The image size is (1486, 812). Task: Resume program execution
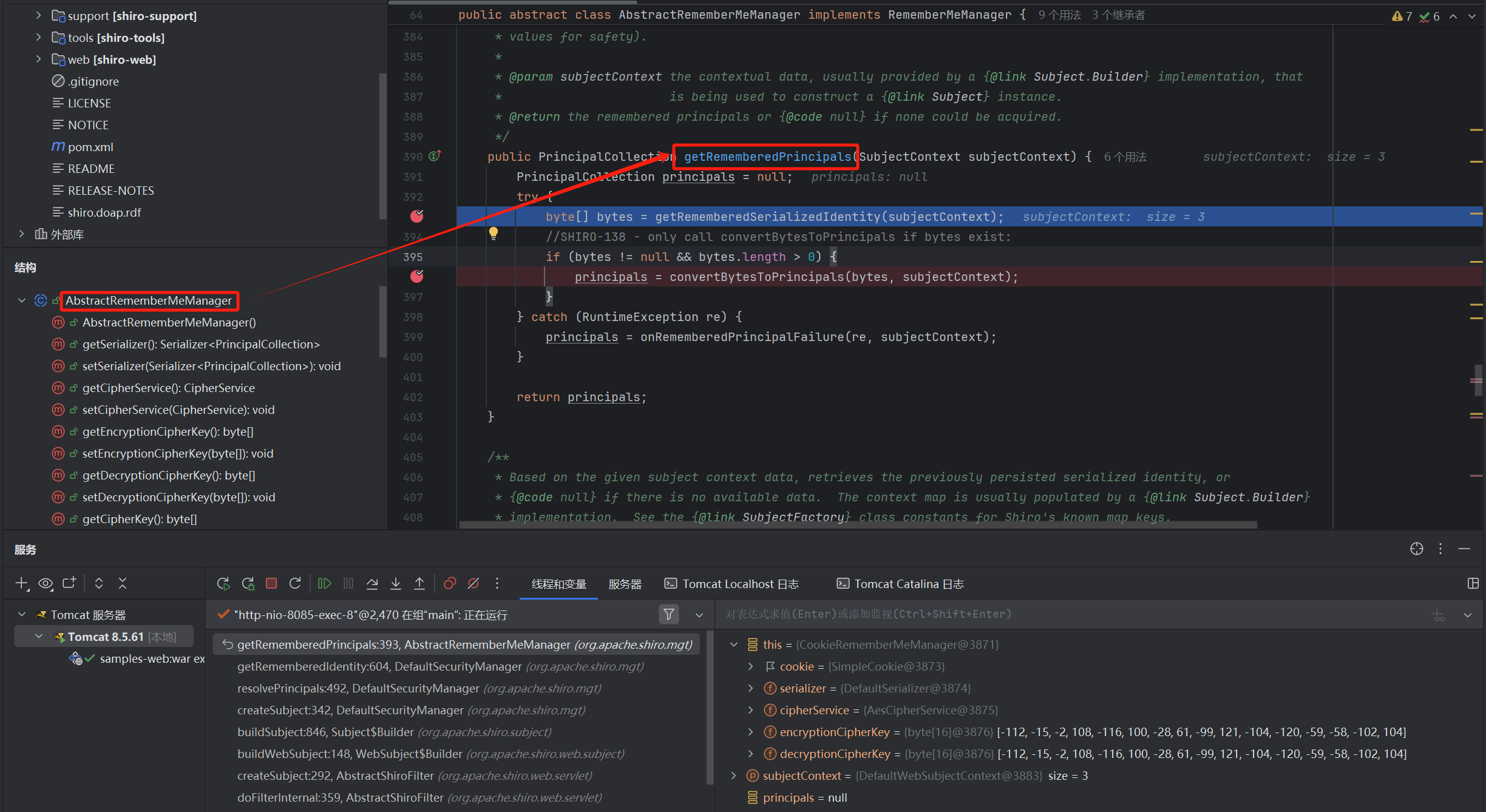(325, 583)
